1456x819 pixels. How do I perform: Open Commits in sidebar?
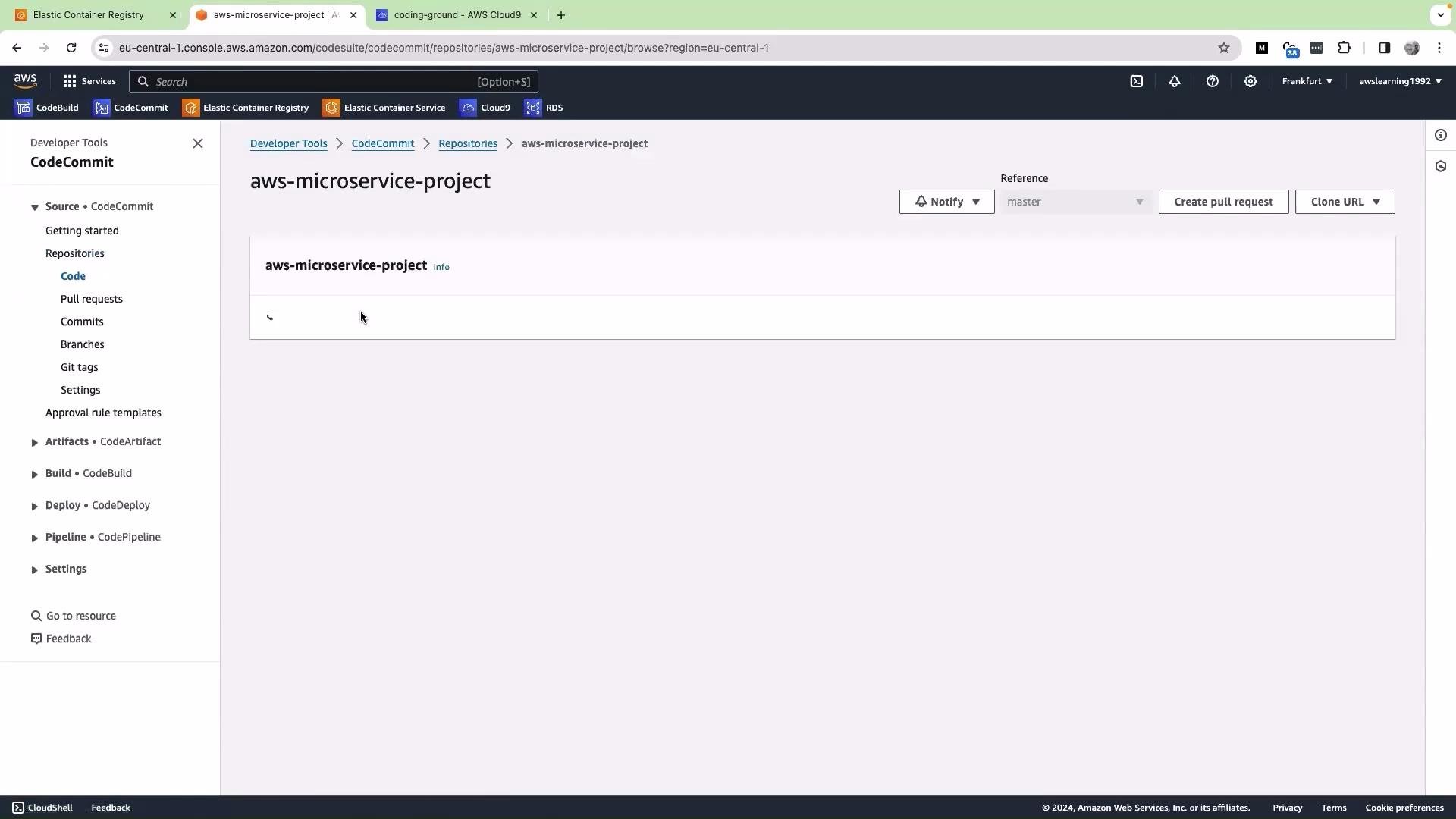tap(82, 322)
